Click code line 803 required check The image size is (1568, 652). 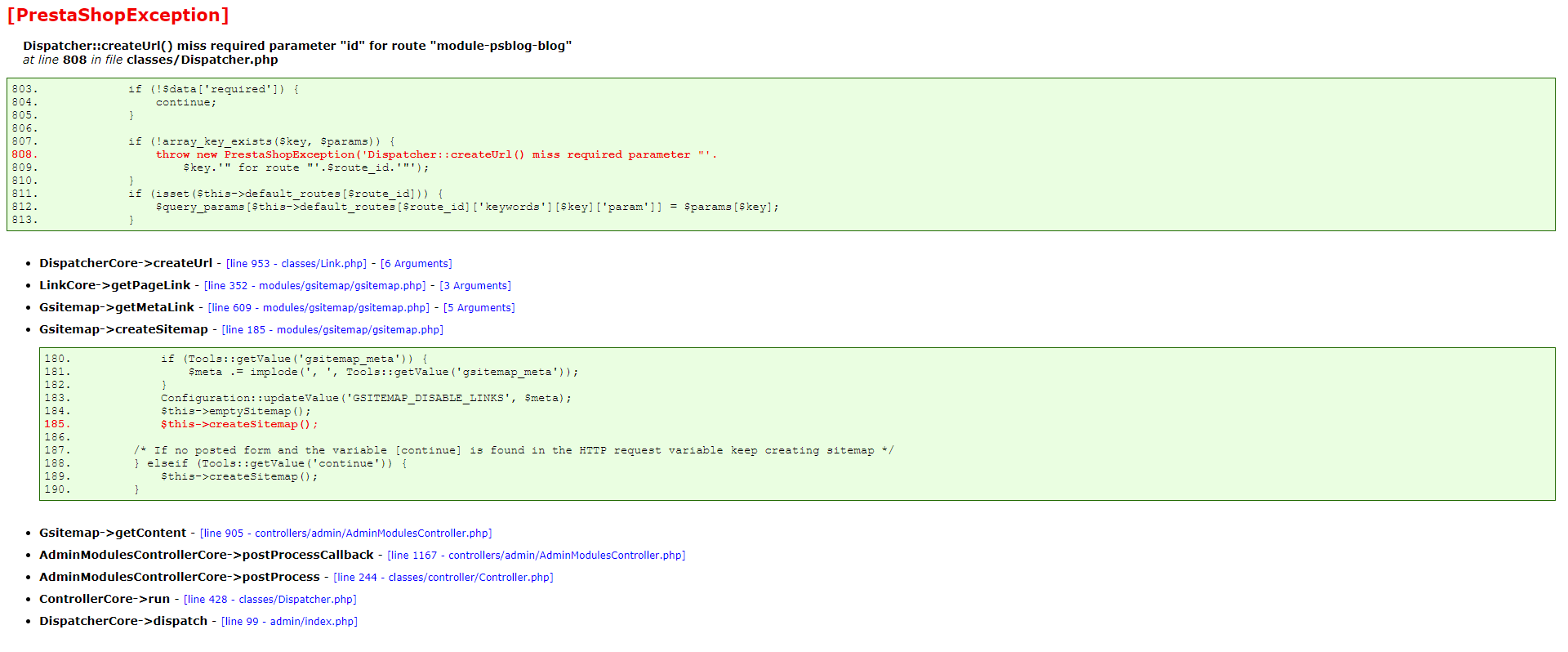tap(214, 89)
